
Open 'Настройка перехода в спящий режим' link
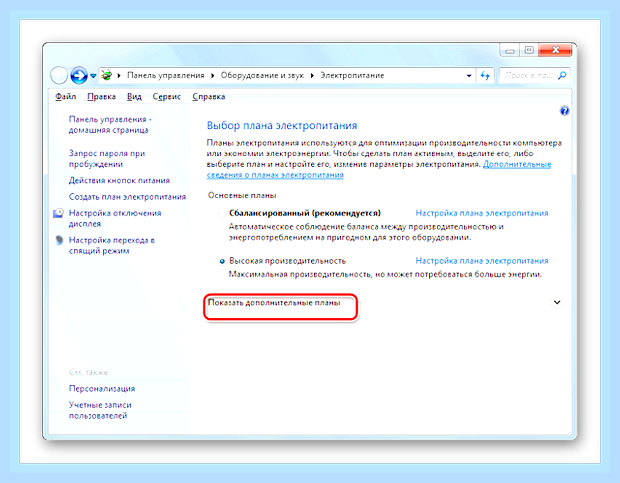coord(112,245)
